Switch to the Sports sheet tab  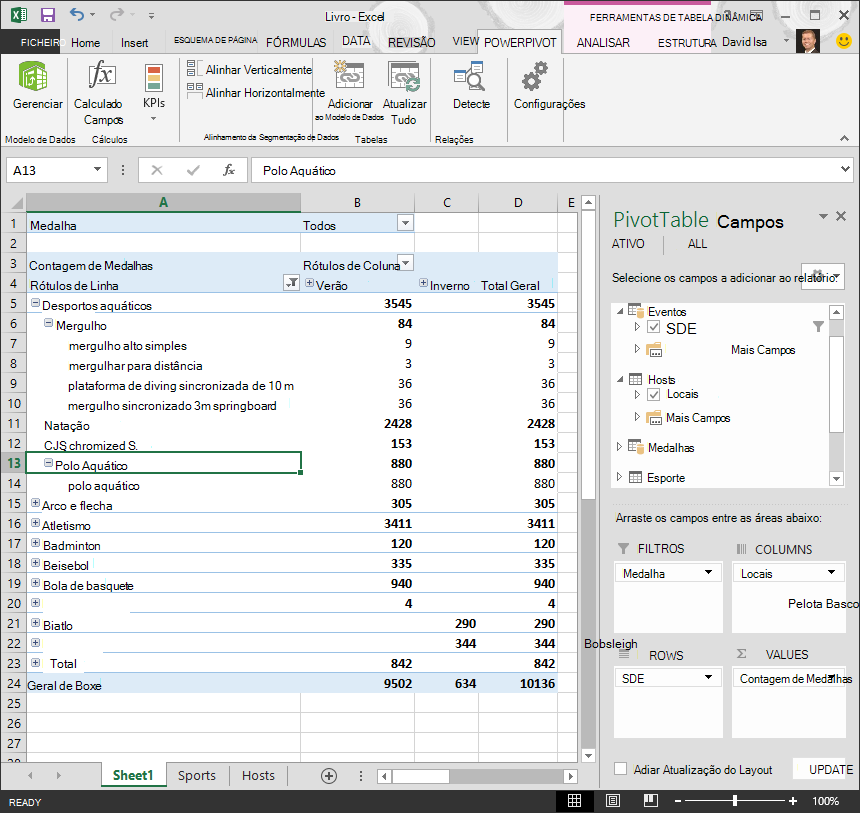[x=197, y=776]
